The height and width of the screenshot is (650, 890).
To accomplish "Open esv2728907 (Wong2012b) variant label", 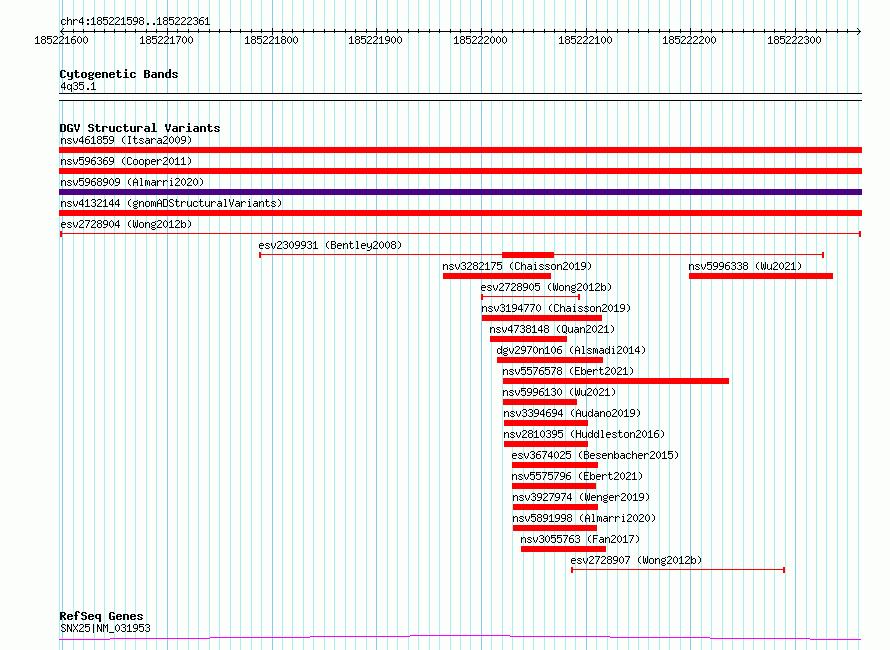I will click(x=636, y=560).
